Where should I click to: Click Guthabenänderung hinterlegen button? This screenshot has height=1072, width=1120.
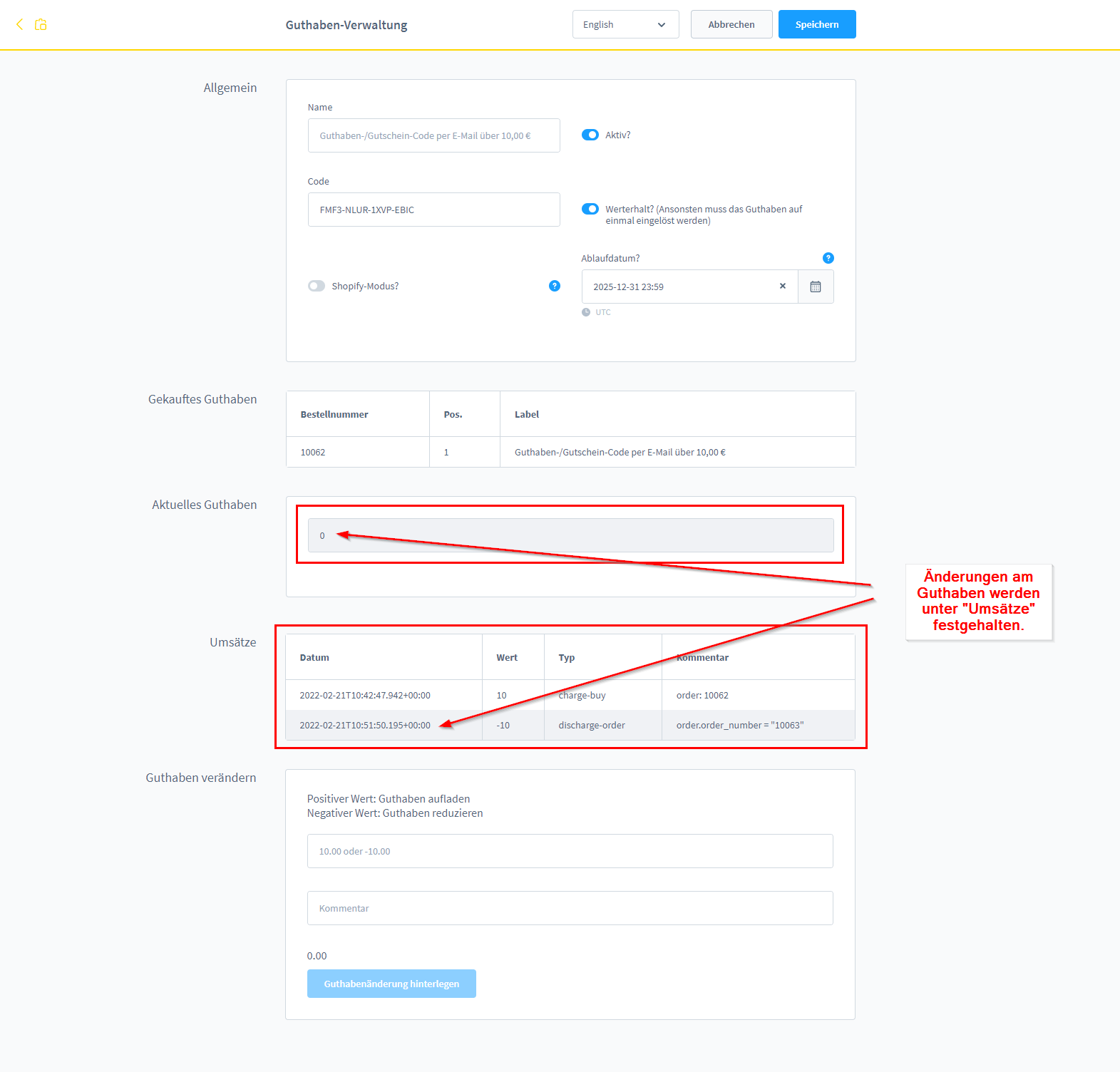391,984
